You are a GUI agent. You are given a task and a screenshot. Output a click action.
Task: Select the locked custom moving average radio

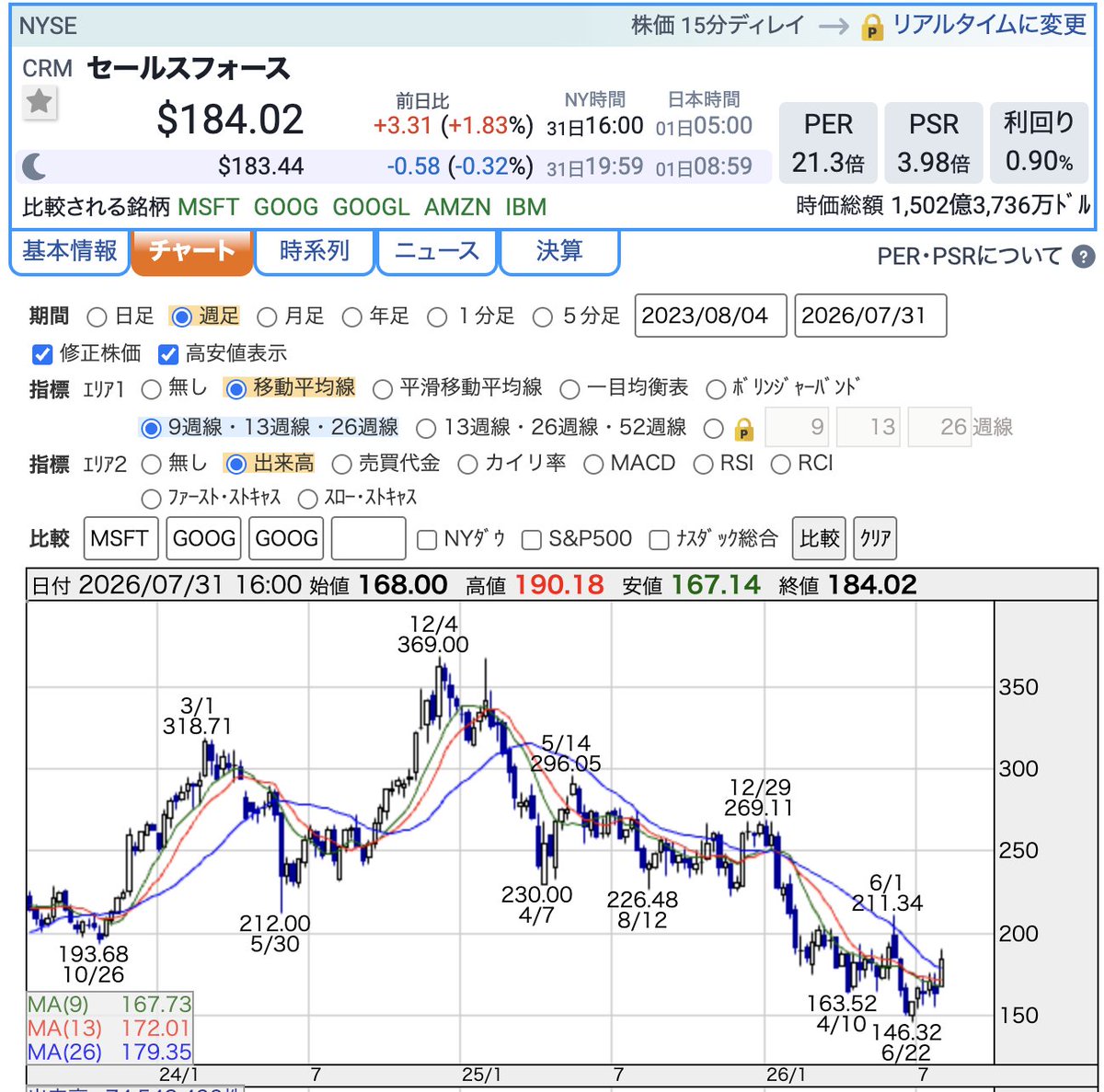point(713,429)
